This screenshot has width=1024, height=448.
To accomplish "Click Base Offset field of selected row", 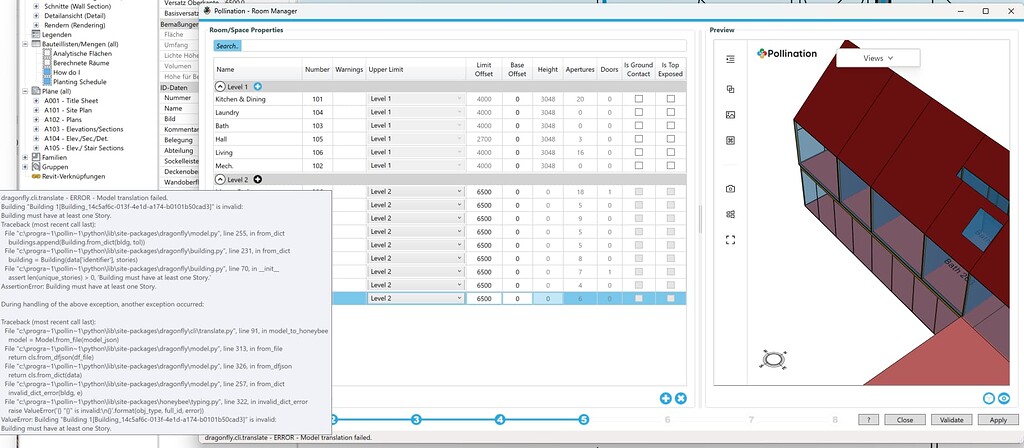I will tap(517, 298).
